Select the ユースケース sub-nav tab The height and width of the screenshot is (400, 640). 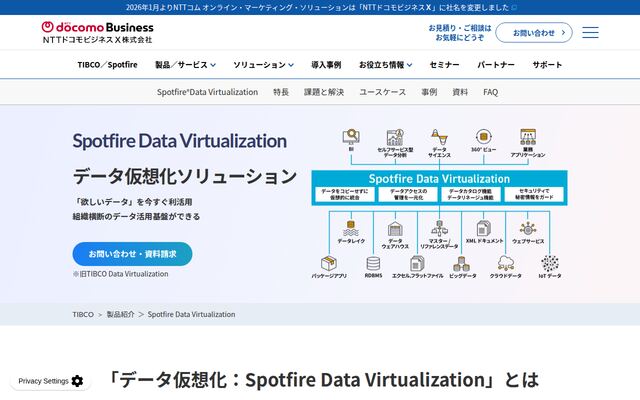382,92
